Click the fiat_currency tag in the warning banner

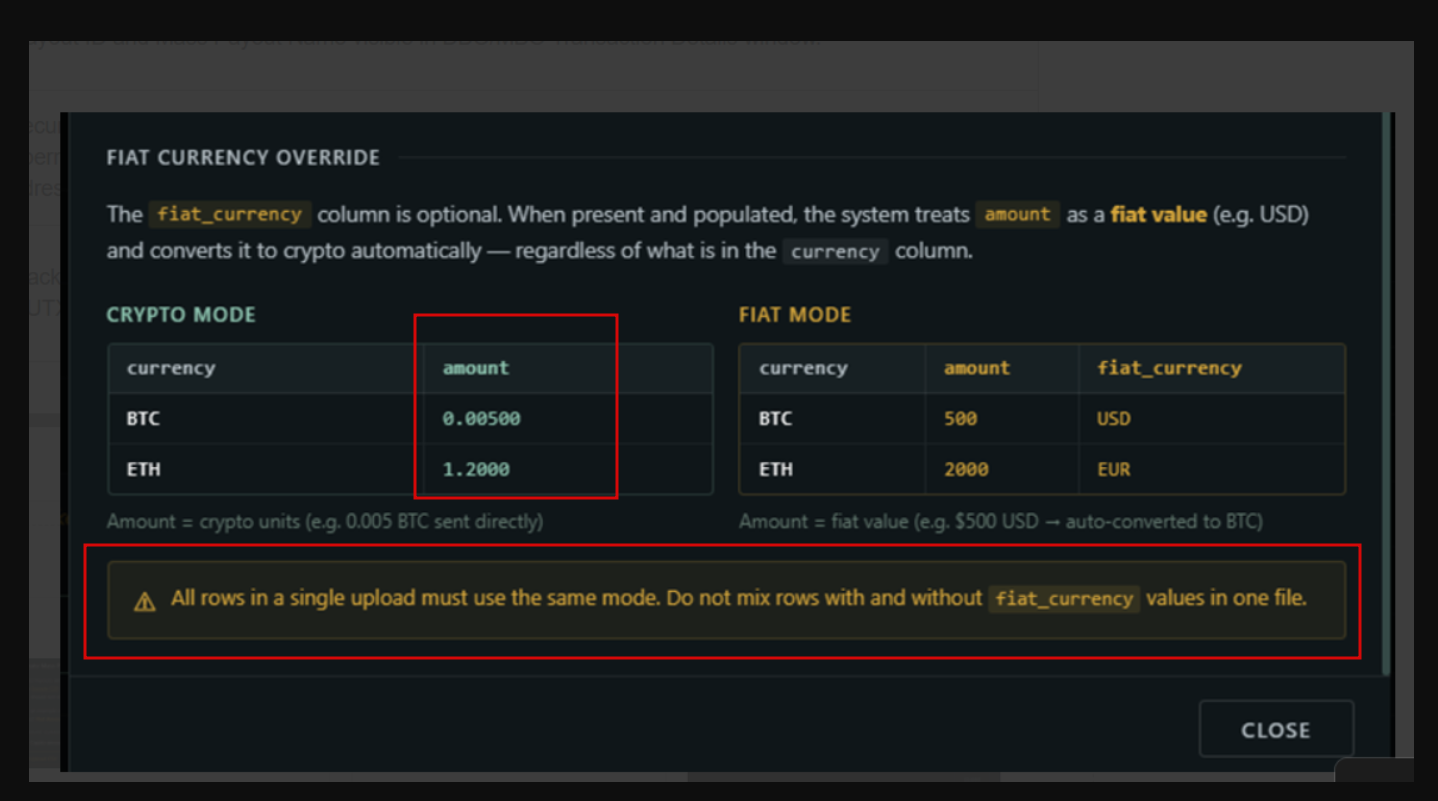pos(1064,599)
